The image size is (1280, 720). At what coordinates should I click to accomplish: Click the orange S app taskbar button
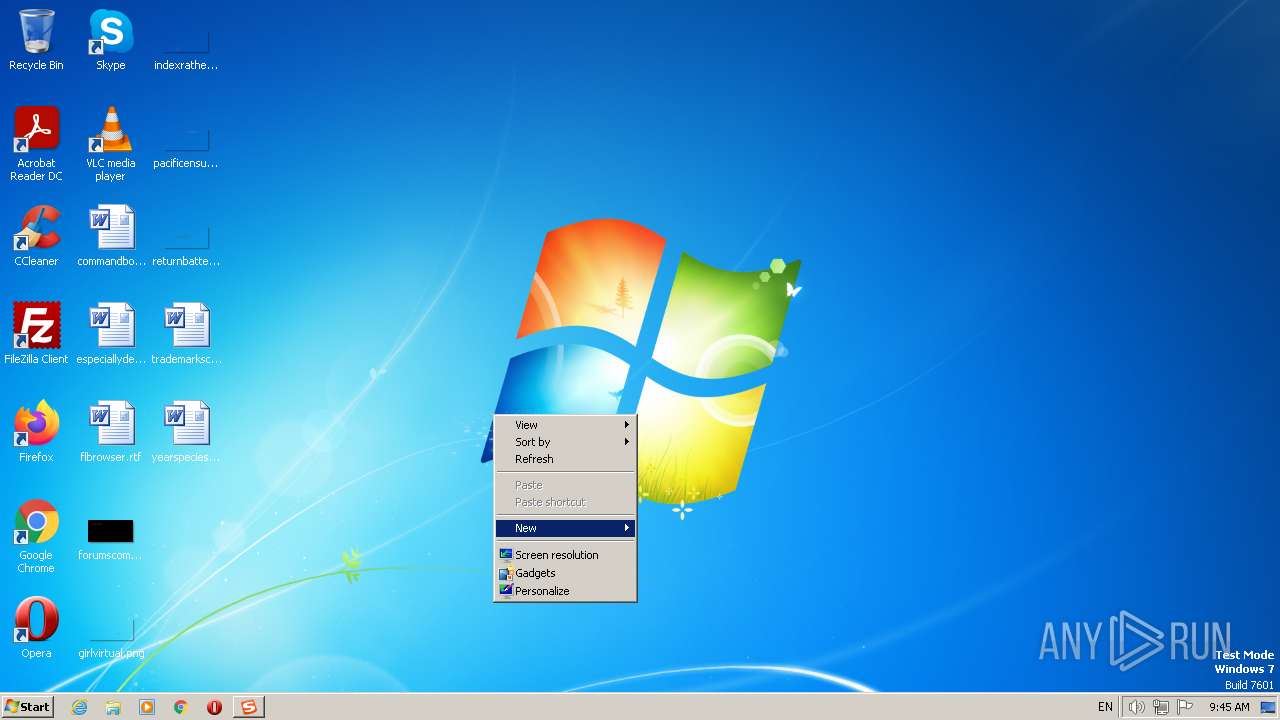pos(248,707)
